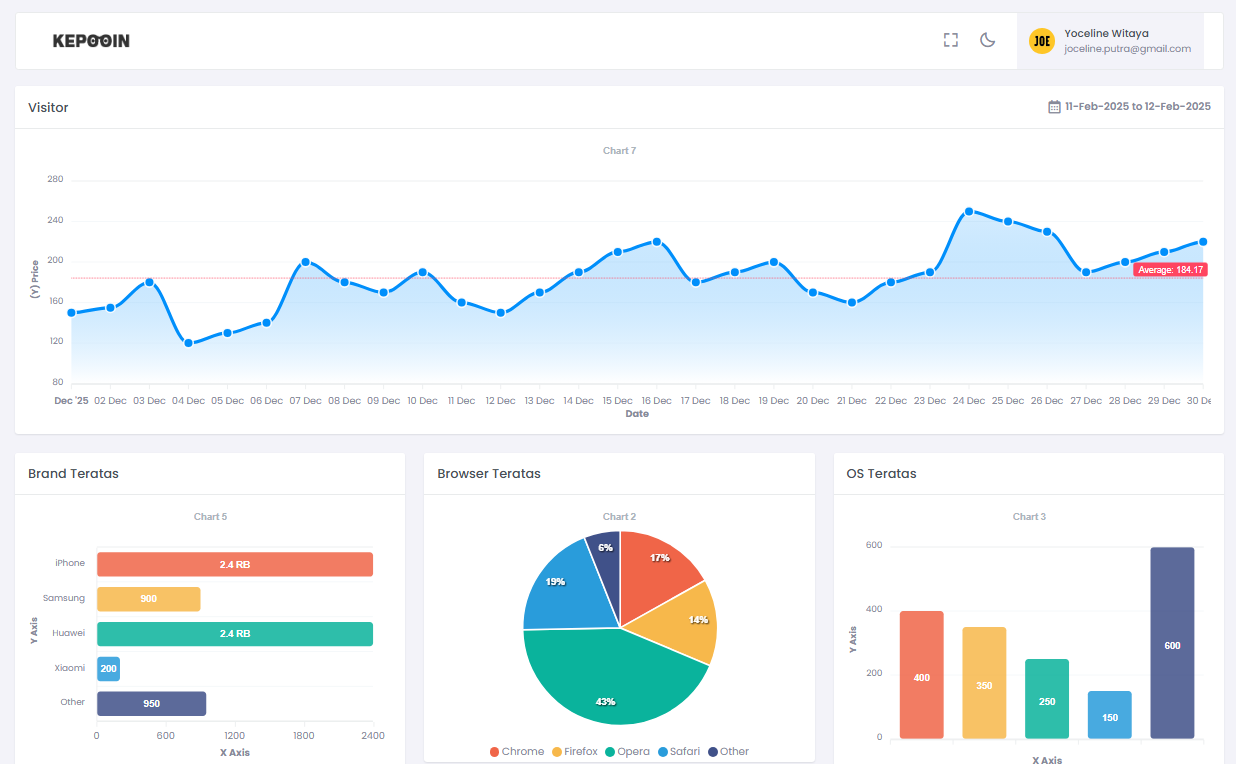1236x764 pixels.
Task: Click the Other legend entry
Action: [728, 752]
